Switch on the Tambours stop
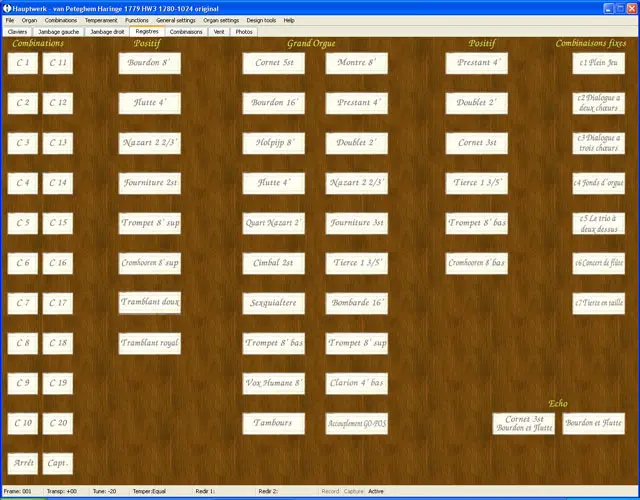This screenshot has width=640, height=500. tap(273, 423)
